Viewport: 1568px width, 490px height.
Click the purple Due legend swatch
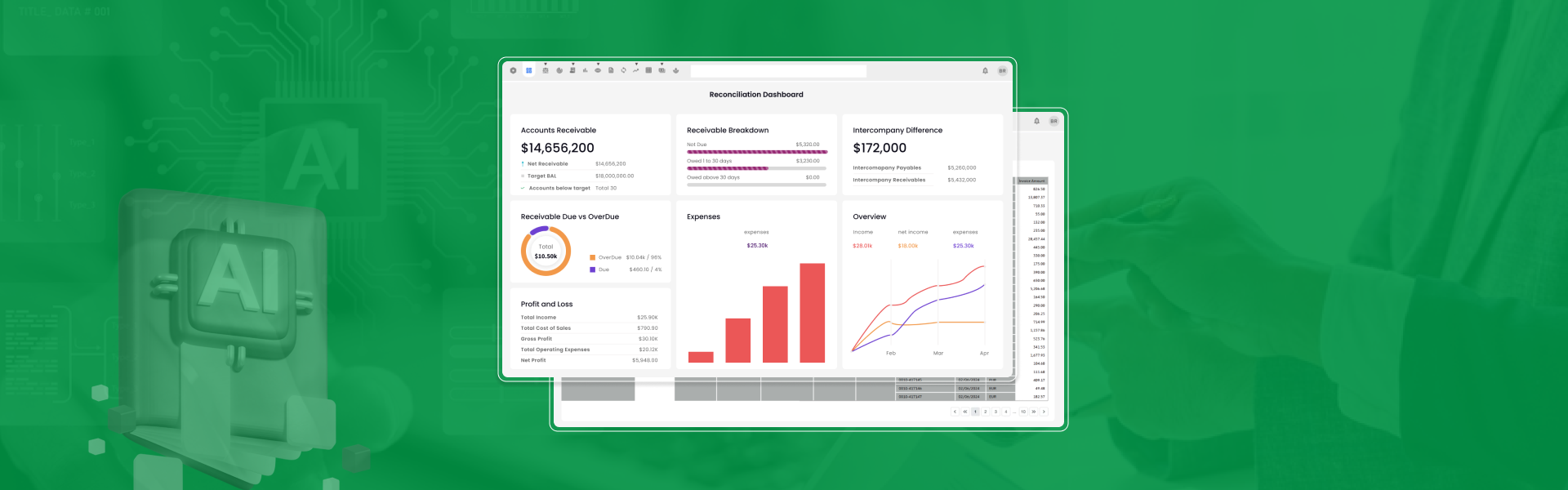[x=592, y=269]
